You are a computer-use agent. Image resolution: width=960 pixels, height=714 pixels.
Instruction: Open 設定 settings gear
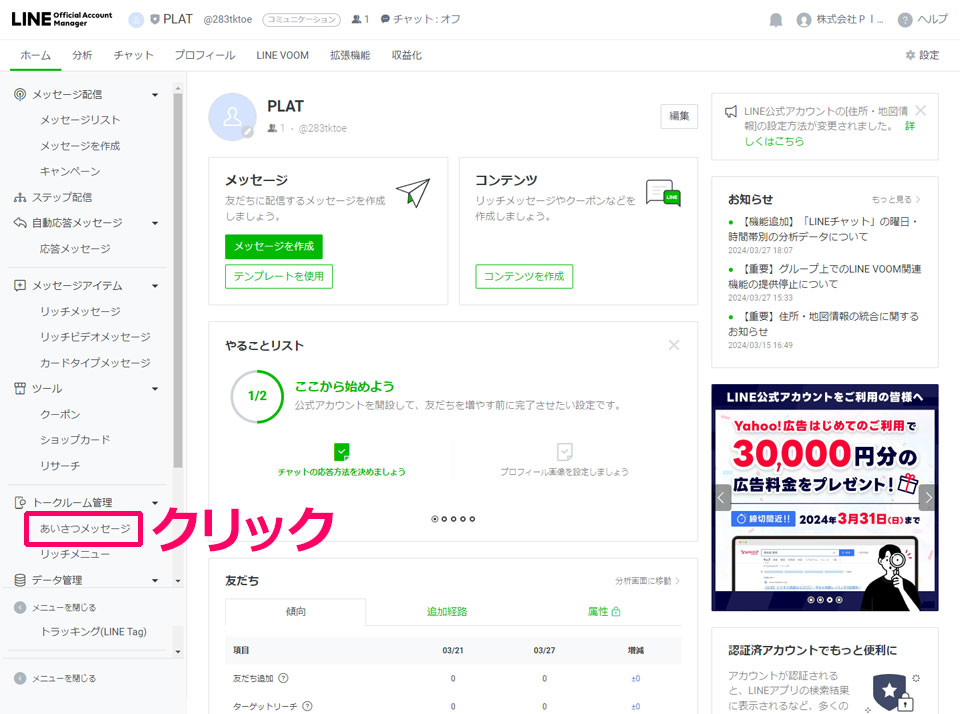910,55
